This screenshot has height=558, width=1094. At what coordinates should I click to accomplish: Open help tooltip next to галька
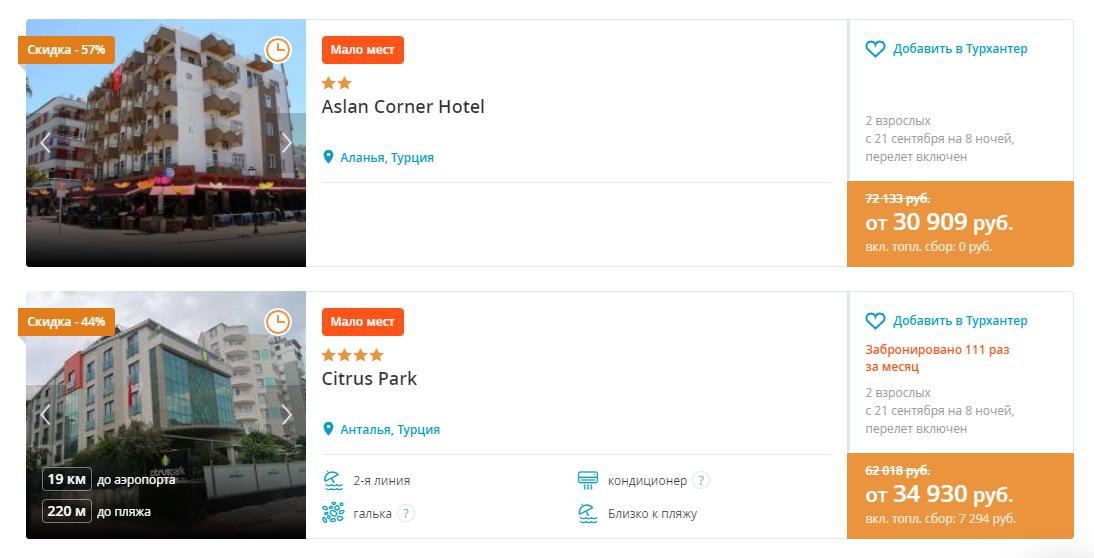point(405,514)
